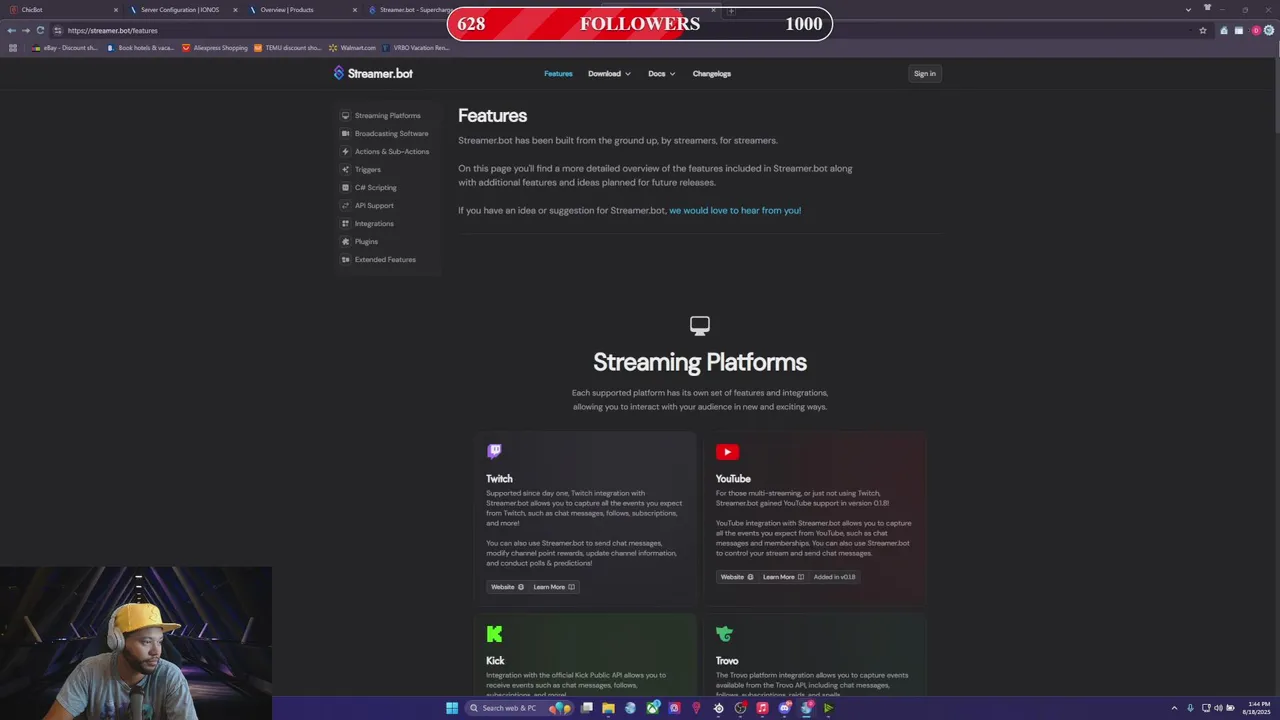Select the Streamer.bot browser tab
The width and height of the screenshot is (1280, 720).
409,10
